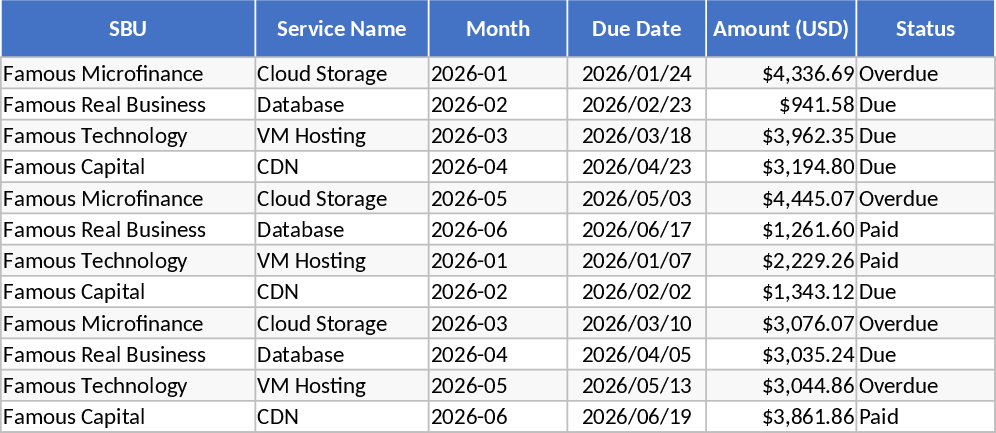This screenshot has height=433, width=996.
Task: Click the $4,336.69 amount cell
Action: click(x=781, y=73)
